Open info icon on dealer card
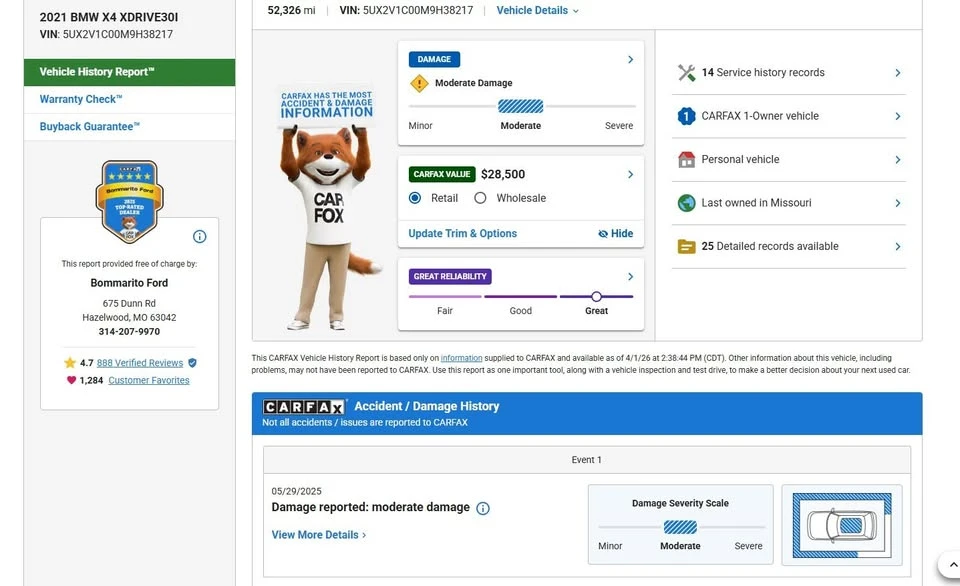Screen dimensions: 960x586 tap(200, 236)
